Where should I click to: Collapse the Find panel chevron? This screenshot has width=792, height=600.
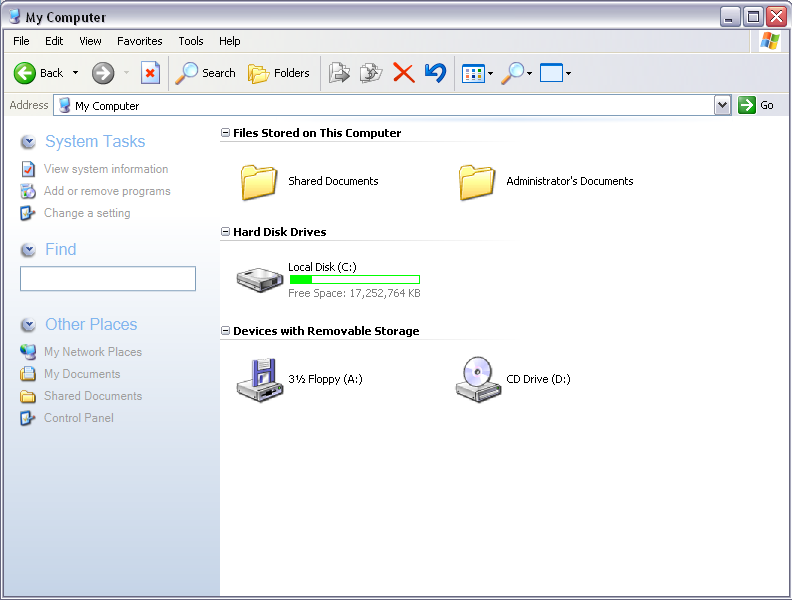(28, 249)
